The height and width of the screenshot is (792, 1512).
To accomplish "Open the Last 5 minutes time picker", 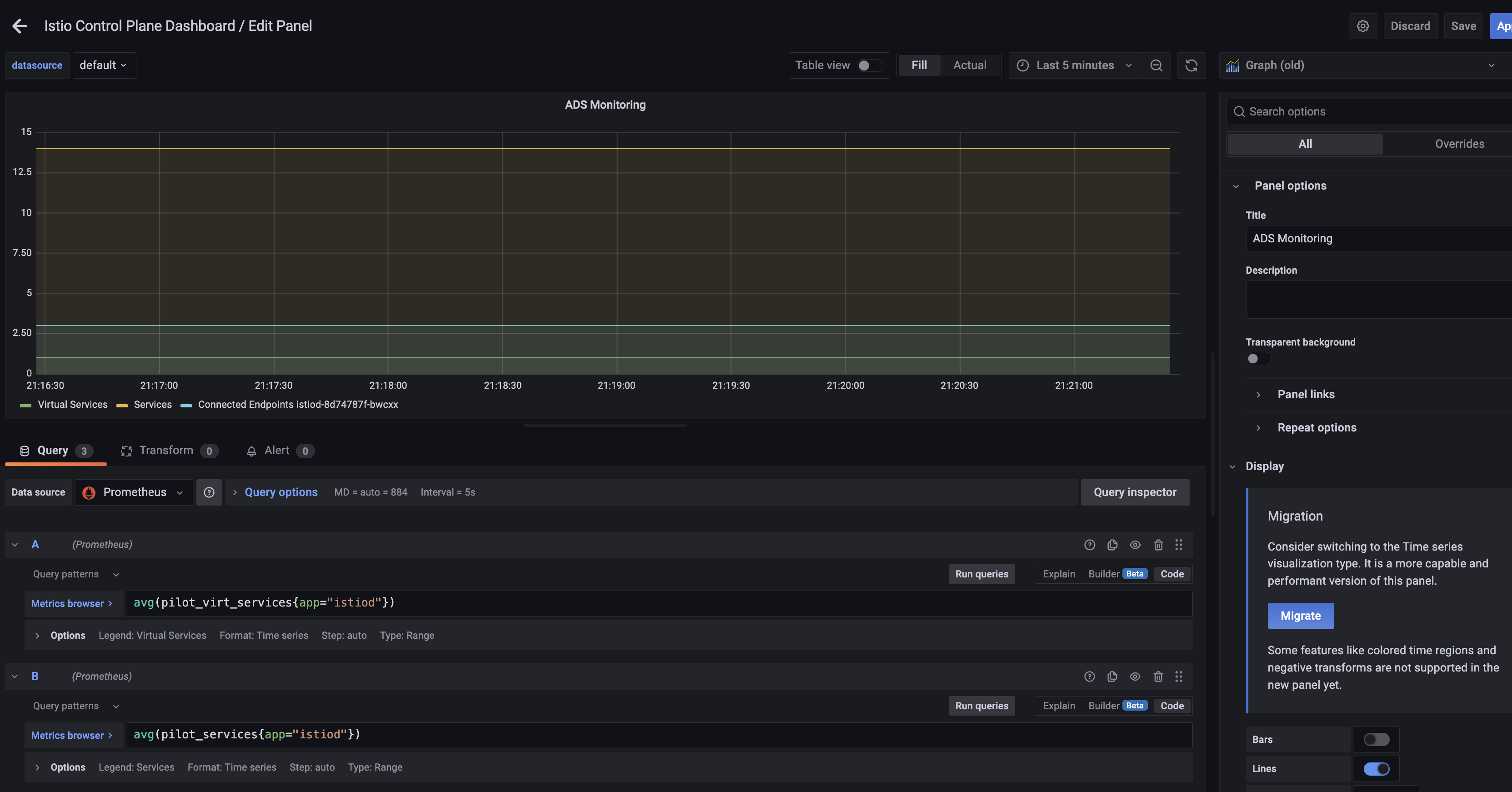I will tap(1074, 65).
